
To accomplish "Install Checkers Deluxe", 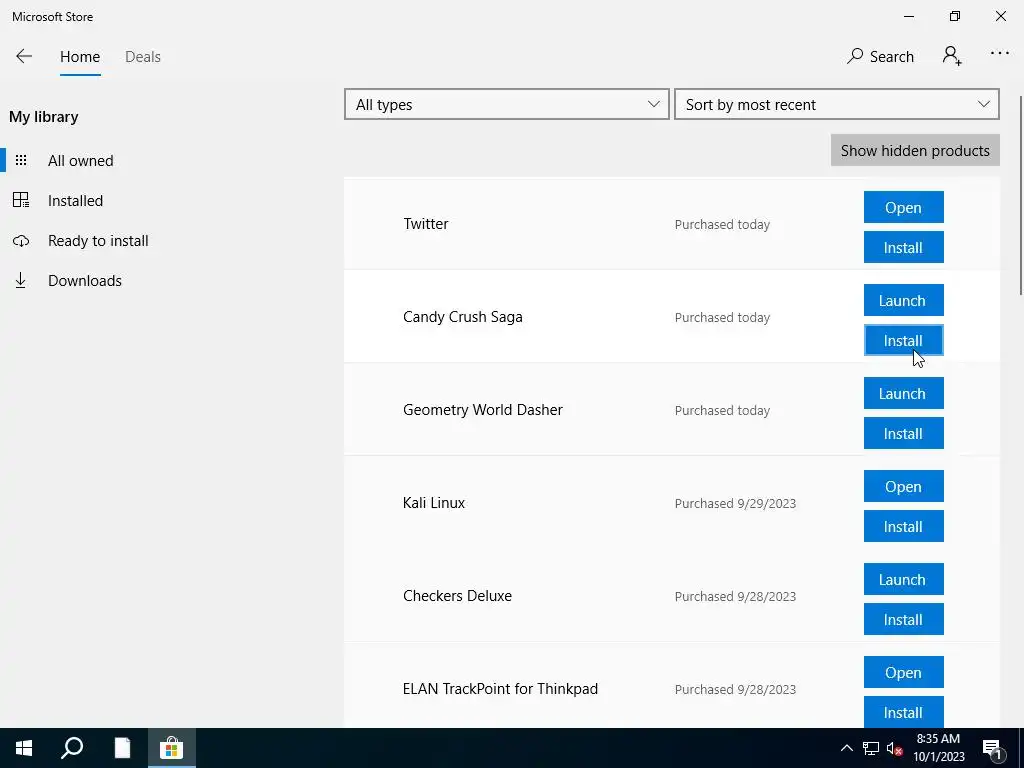I will click(x=903, y=619).
